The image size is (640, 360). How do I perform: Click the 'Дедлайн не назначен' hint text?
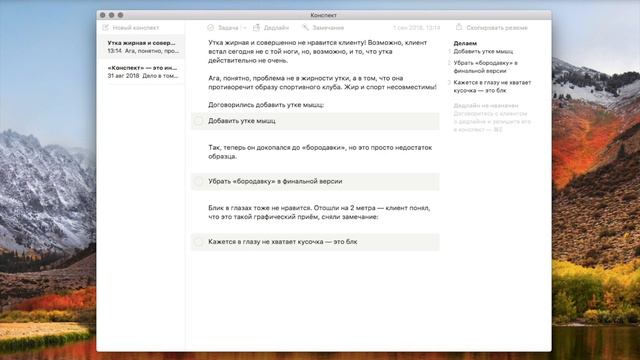click(x=486, y=105)
